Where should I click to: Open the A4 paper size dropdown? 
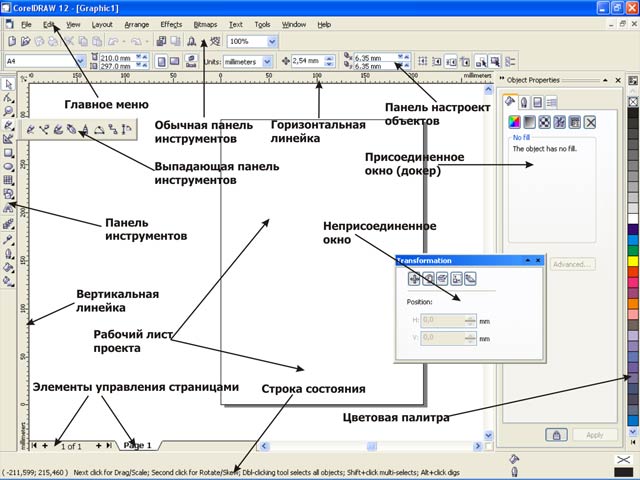(81, 61)
